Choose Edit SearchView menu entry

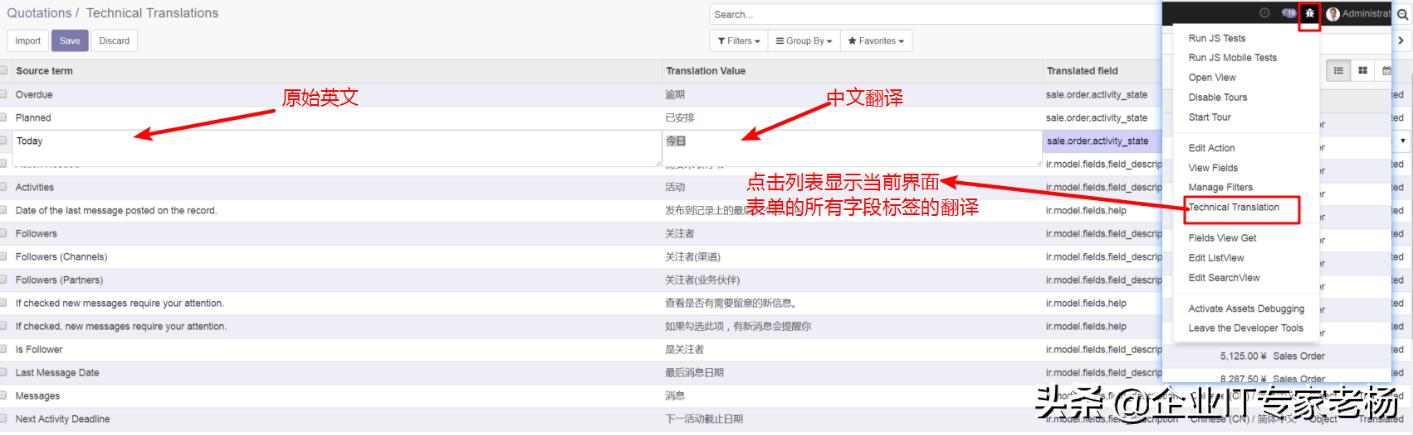[1224, 278]
